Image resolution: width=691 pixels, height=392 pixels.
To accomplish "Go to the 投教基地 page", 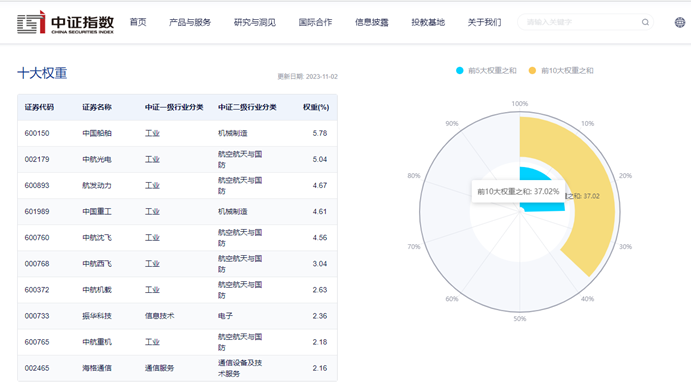I will click(428, 22).
